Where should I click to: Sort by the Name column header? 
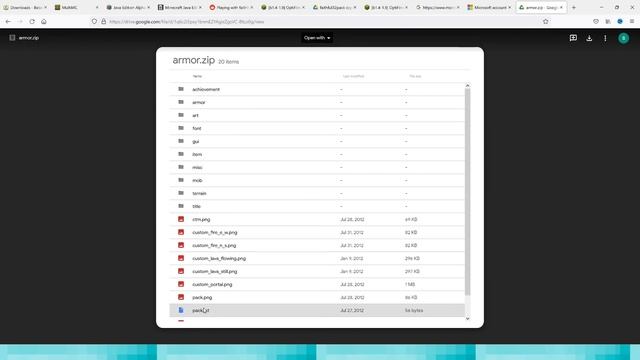[197, 76]
